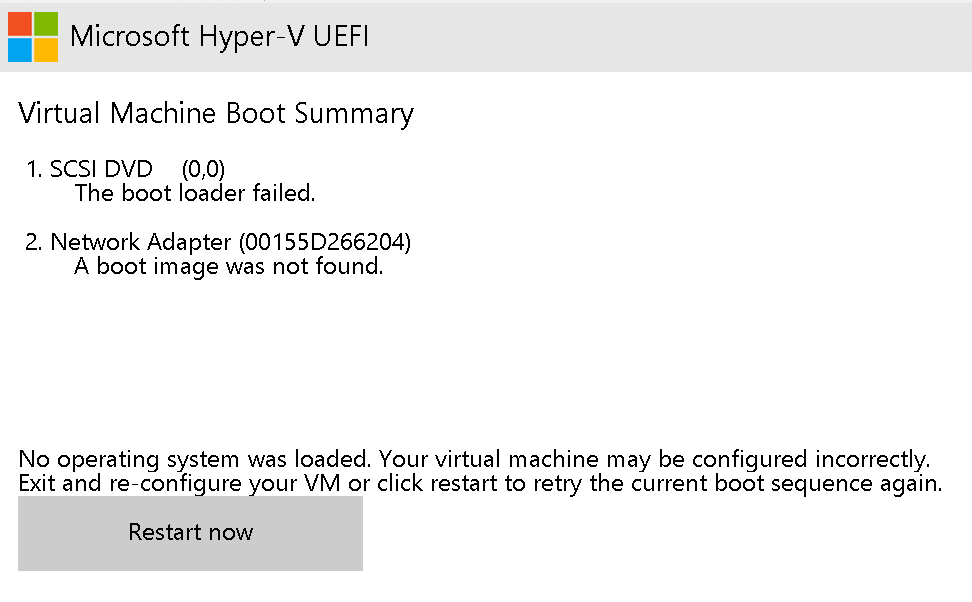Click the Microsoft four-square logo

33,37
